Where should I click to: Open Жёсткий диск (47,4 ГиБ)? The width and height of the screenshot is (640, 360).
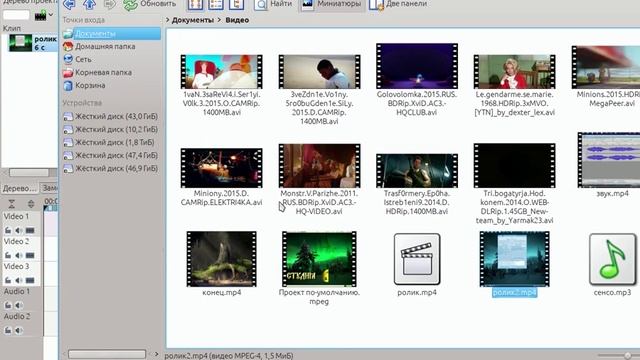(111, 156)
